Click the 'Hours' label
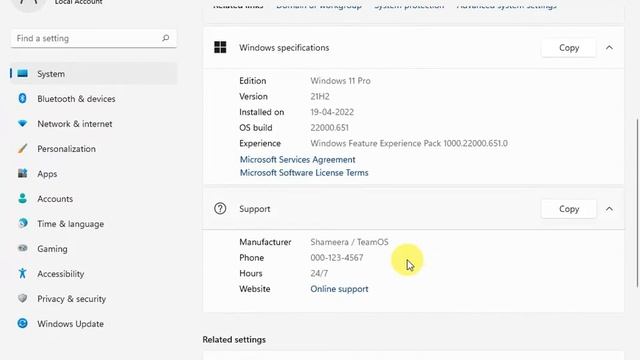This screenshot has width=640, height=360. tap(251, 273)
